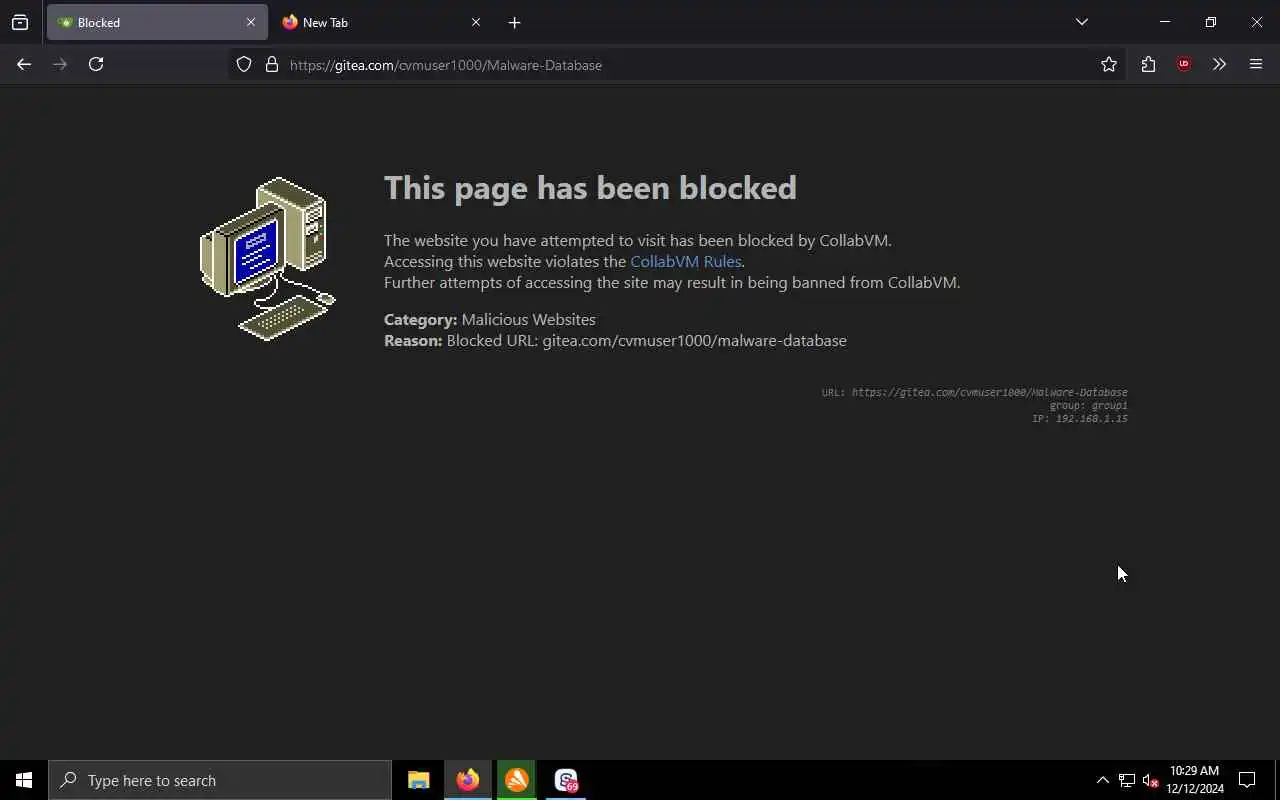Switch to the Blocked tab
Viewport: 1280px width, 800px height.
[157, 22]
